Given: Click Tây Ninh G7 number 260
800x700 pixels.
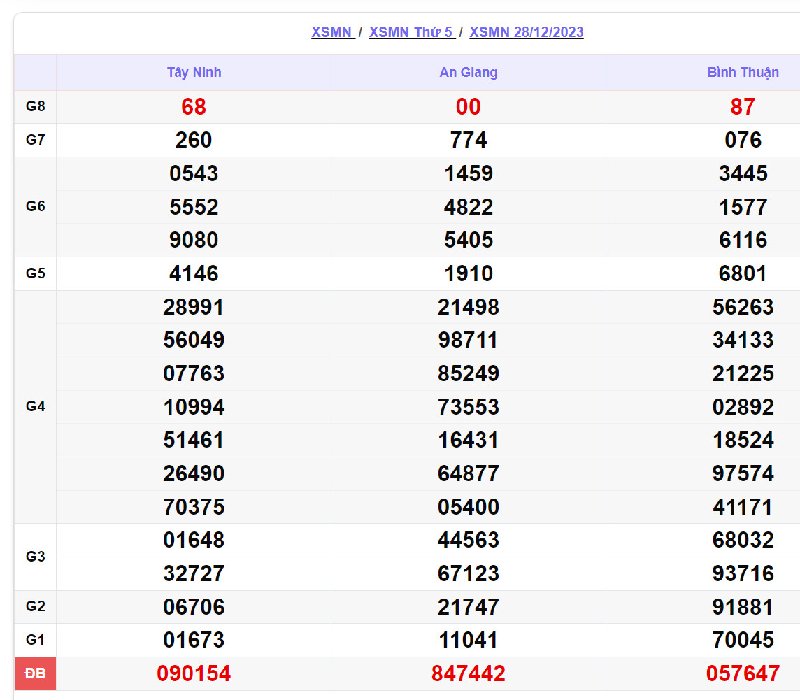Looking at the screenshot, I should point(194,140).
